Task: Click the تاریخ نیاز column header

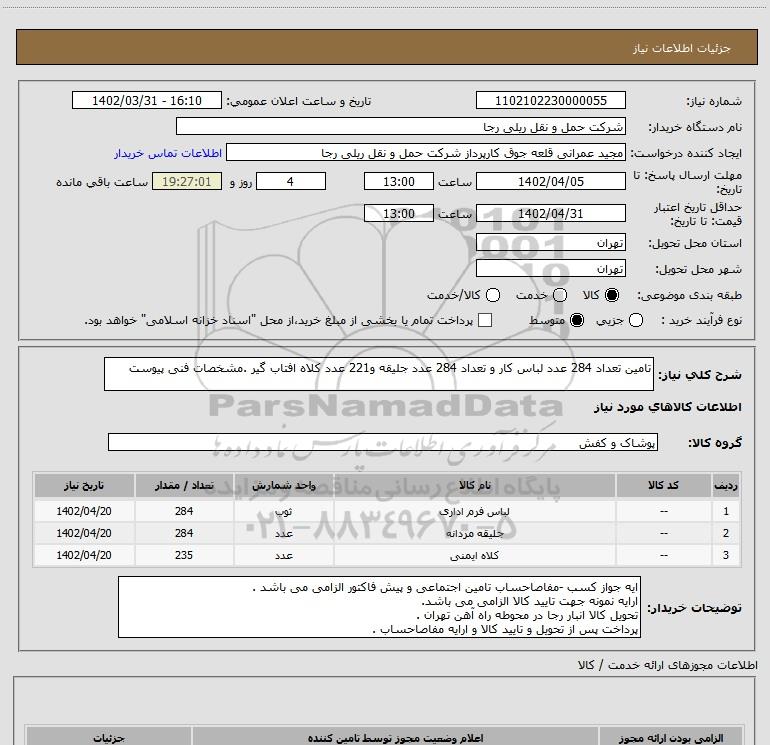Action: (84, 485)
